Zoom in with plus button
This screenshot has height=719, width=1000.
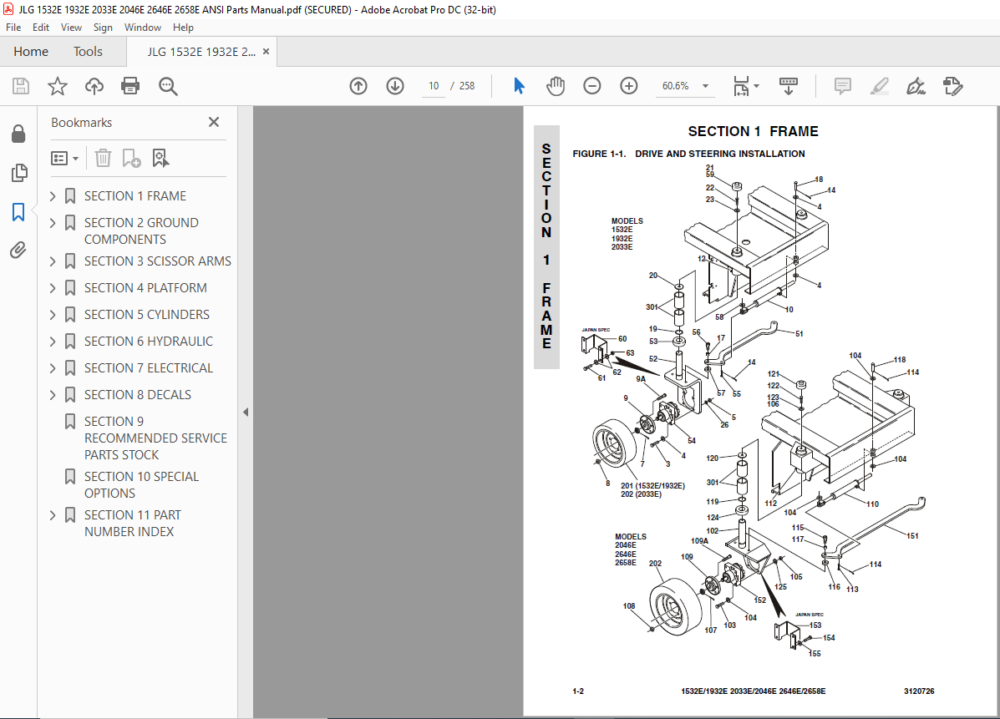point(629,86)
